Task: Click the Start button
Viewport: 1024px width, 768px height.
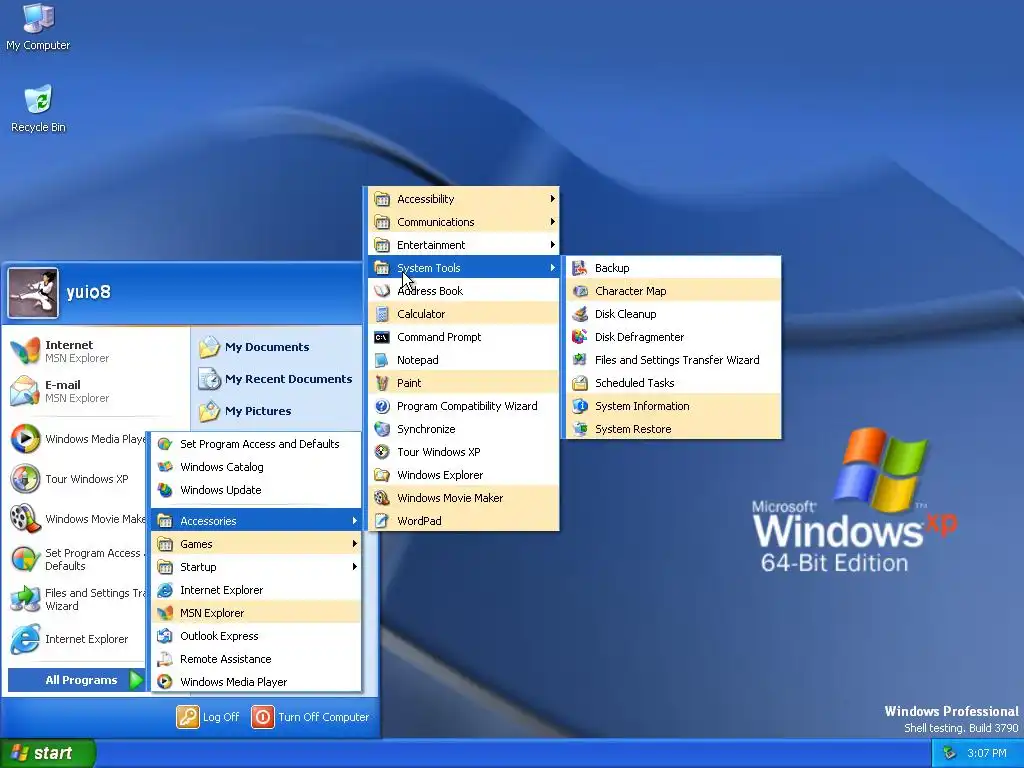Action: (48, 753)
